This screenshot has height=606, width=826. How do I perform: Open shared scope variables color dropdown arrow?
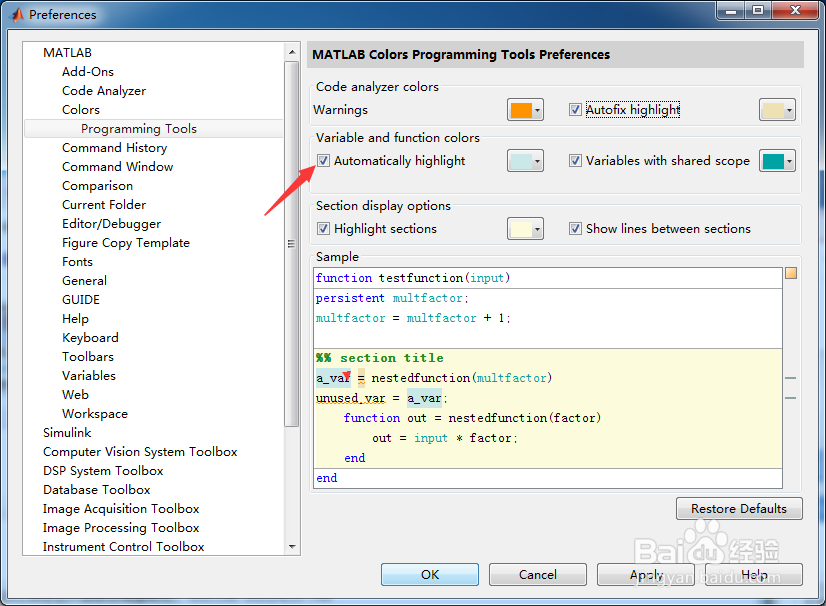(x=789, y=161)
